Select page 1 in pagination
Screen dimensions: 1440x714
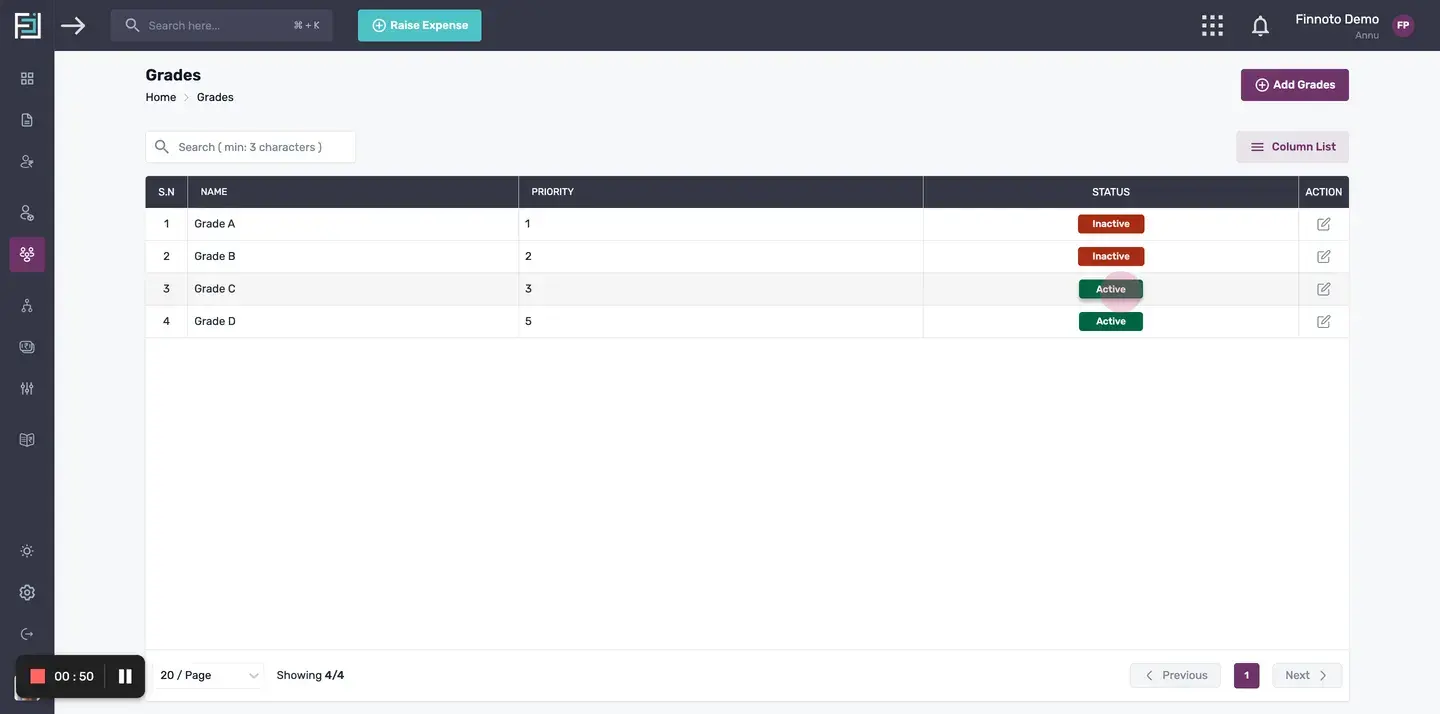point(1246,676)
